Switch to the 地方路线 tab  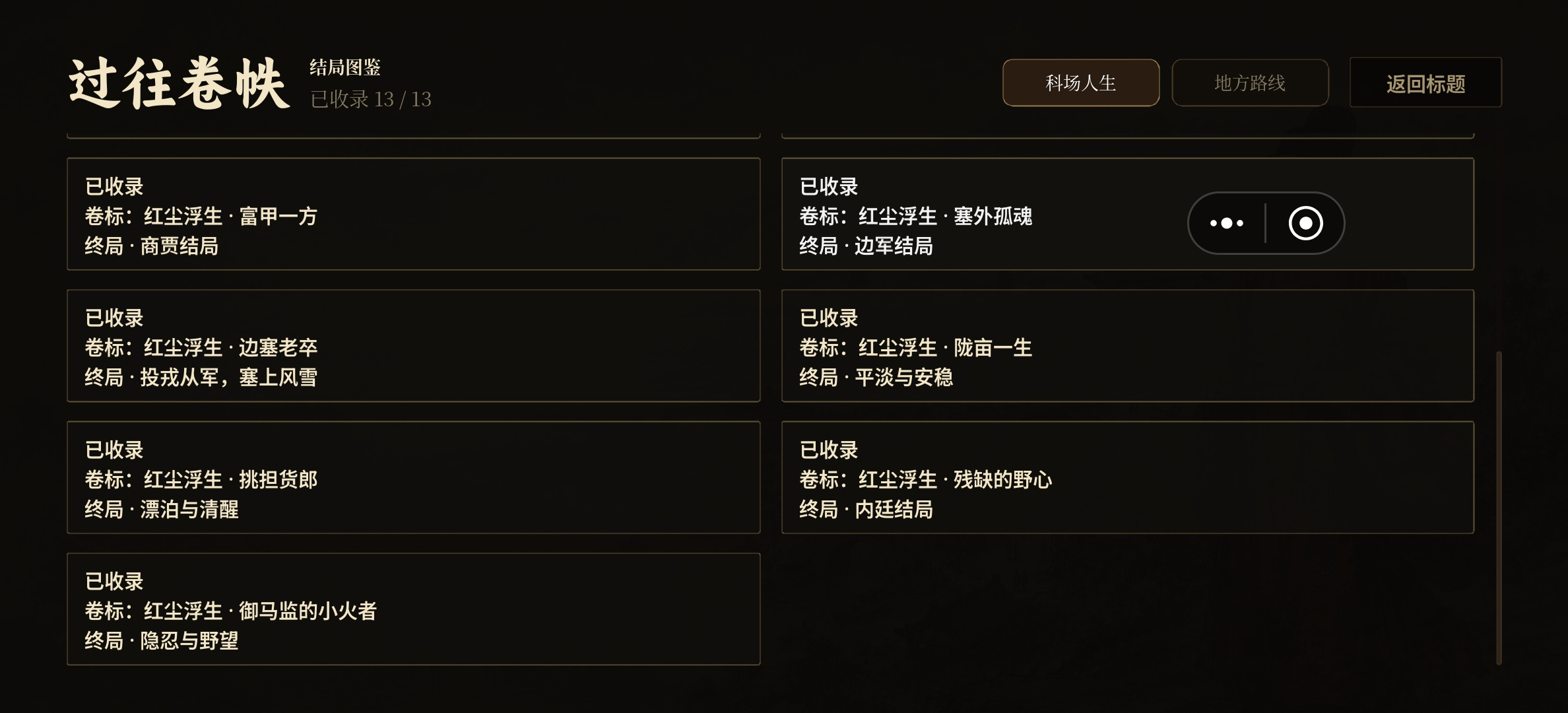[x=1250, y=83]
